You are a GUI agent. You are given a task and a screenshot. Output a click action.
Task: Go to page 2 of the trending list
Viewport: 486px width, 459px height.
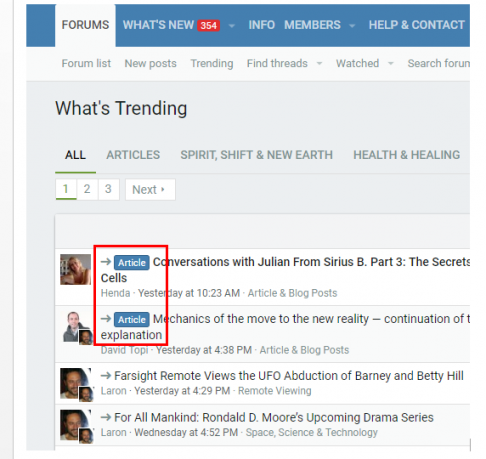87,189
